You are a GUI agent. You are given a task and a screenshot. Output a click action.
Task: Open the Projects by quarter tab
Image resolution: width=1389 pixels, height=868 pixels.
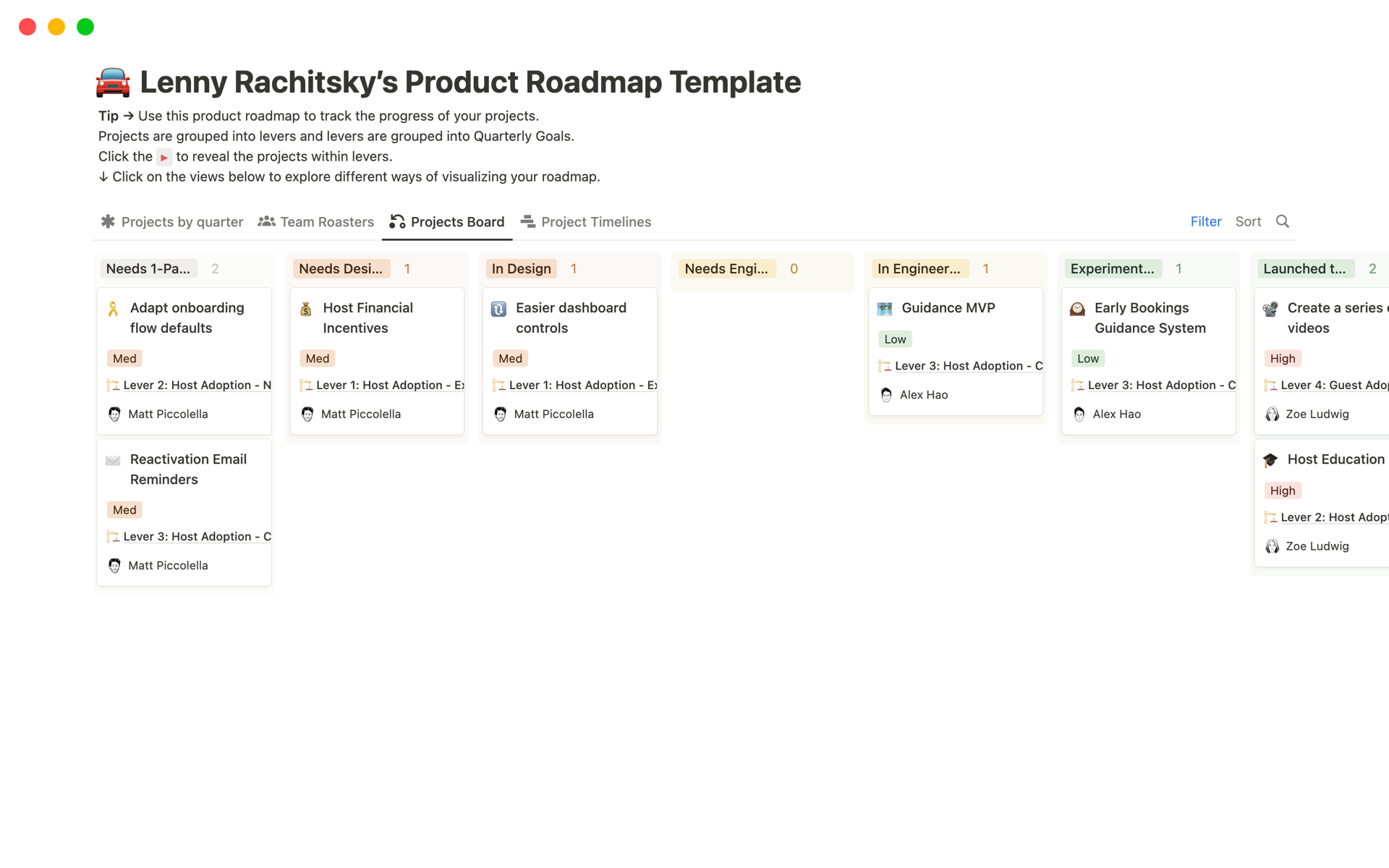172,222
